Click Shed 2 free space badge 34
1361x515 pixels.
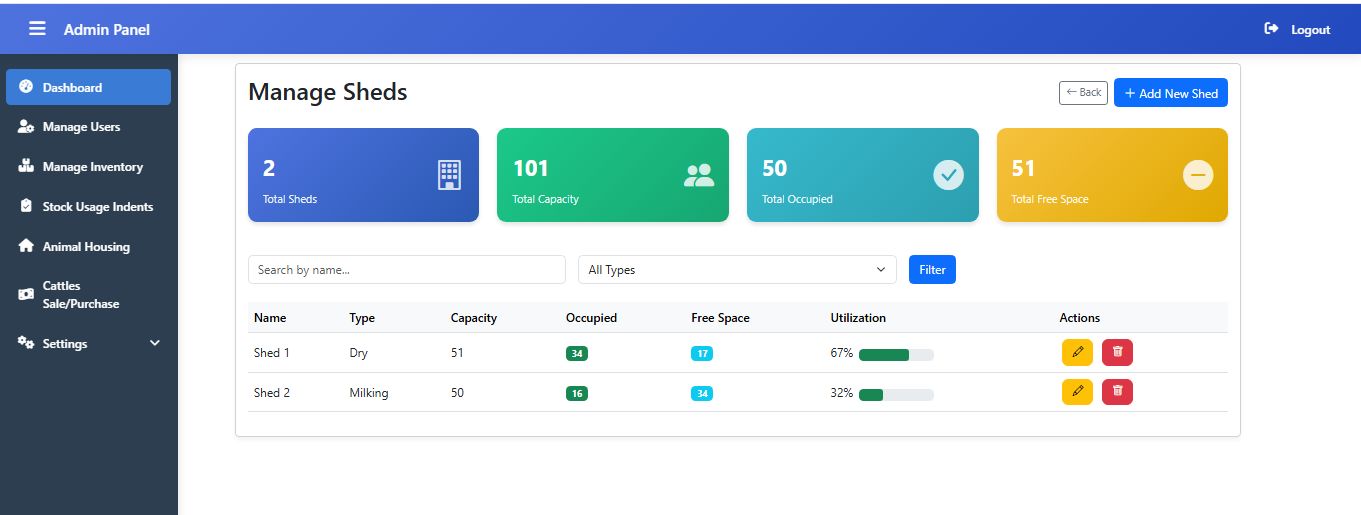[702, 393]
